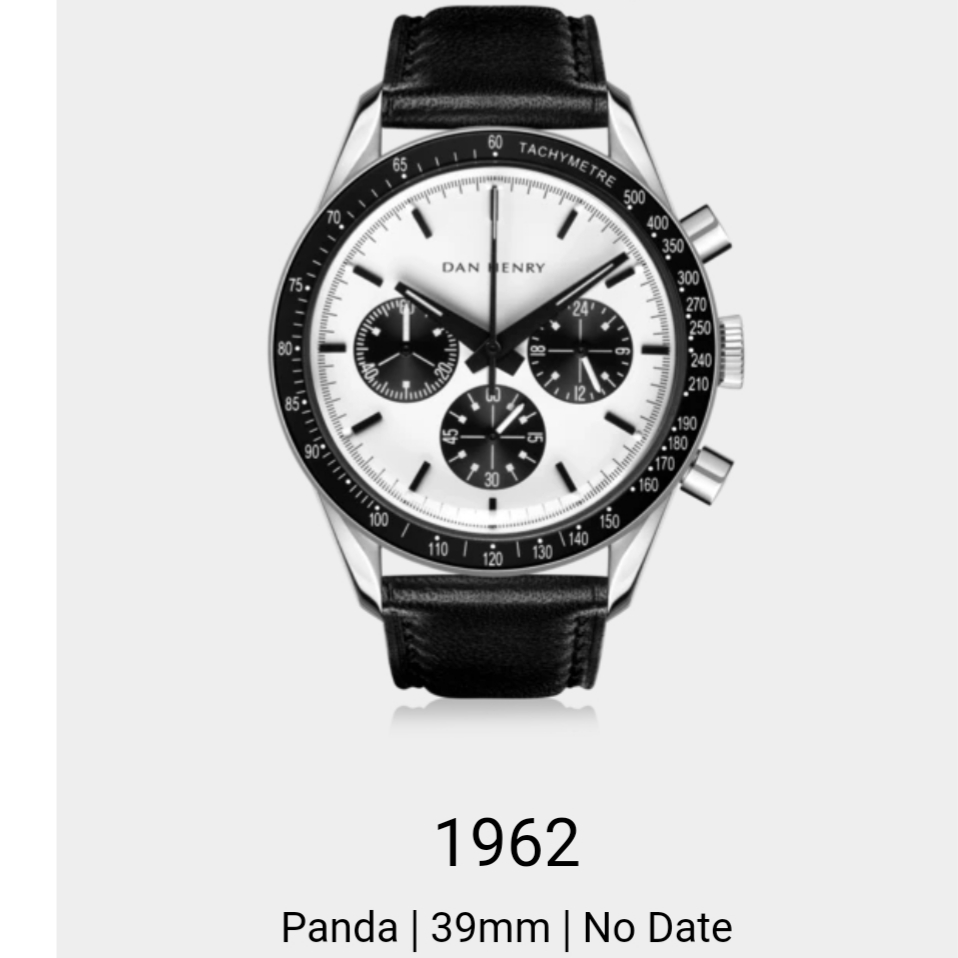The image size is (958, 958).
Task: Click the 250 marking near the crown
Action: pos(700,328)
